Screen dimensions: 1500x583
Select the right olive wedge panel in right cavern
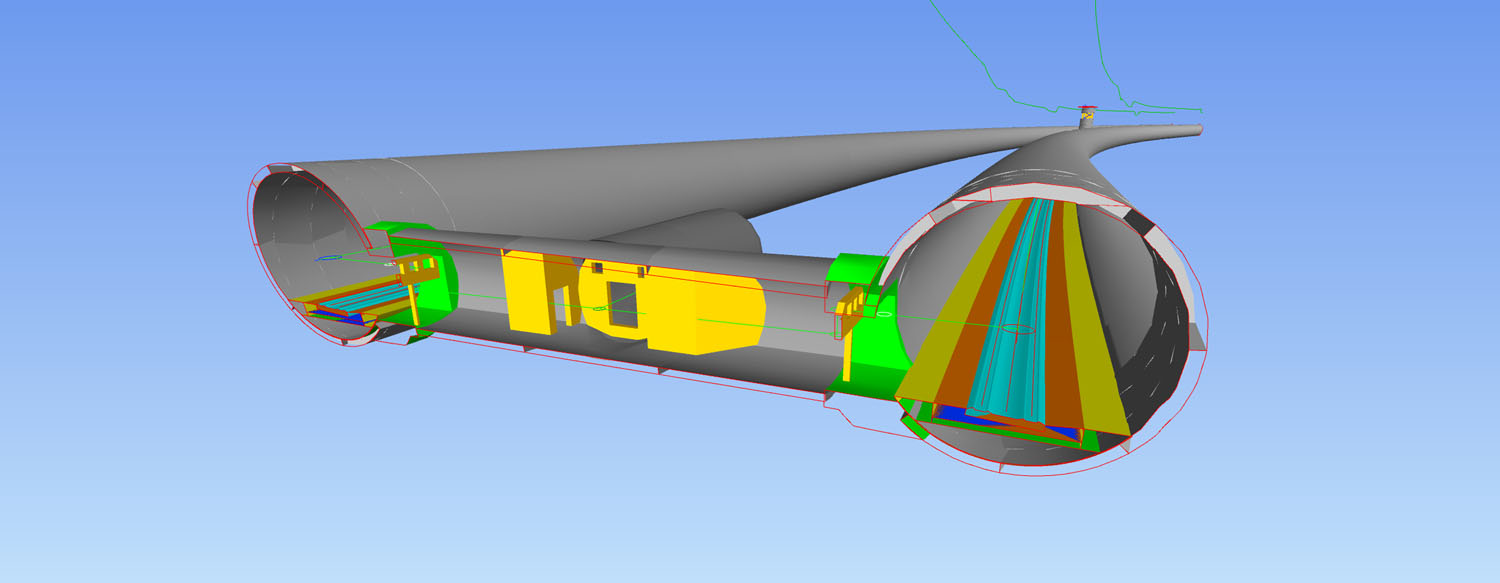1098,340
